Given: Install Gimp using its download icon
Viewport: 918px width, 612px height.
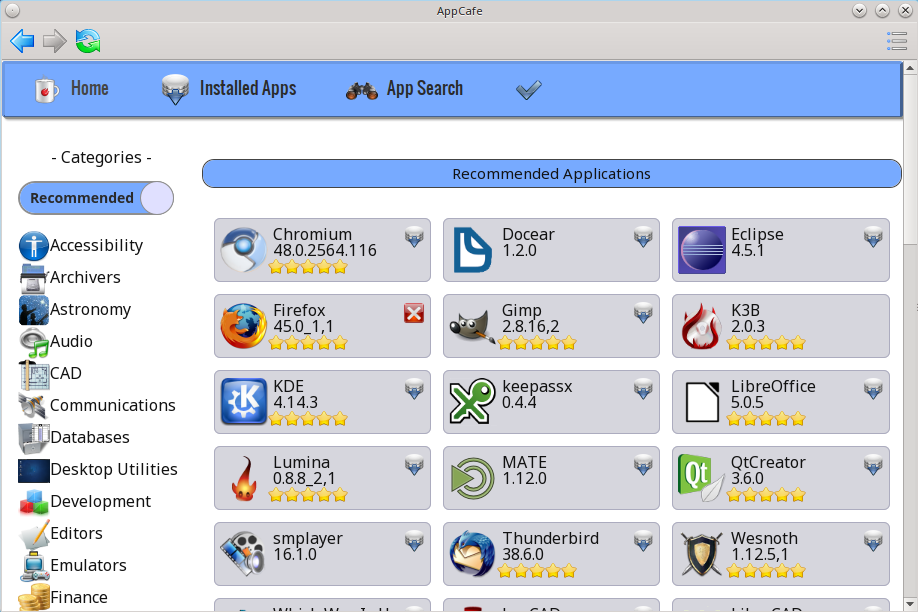Looking at the screenshot, I should (x=643, y=313).
